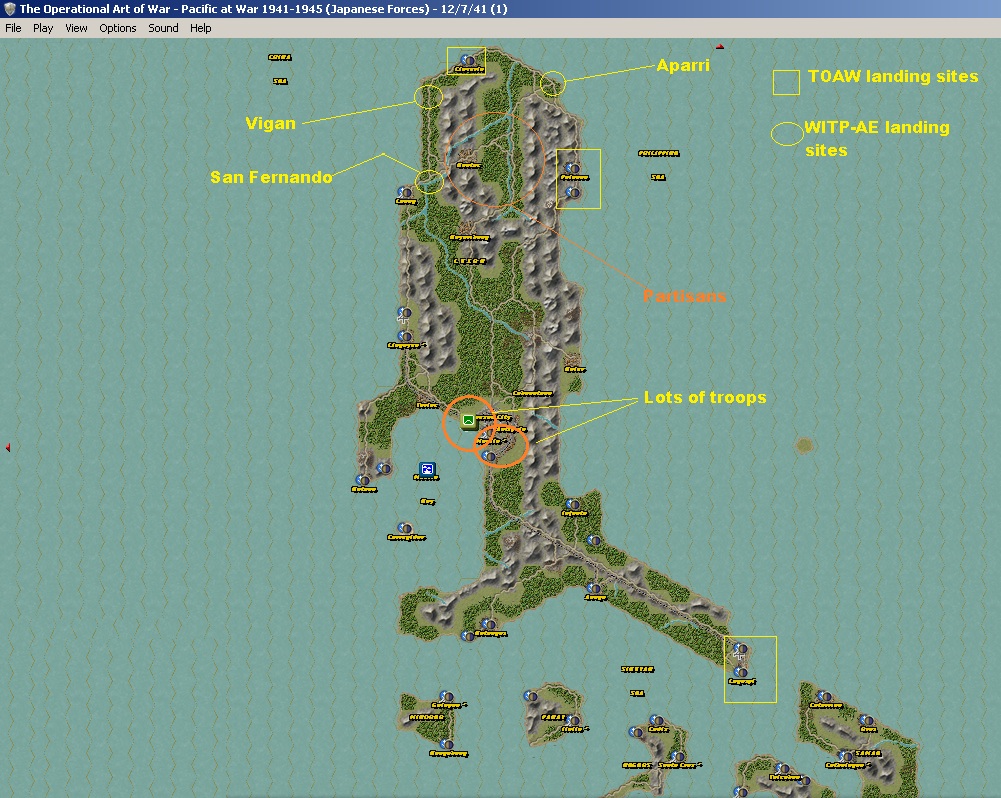Screen dimensions: 1001x798
Task: Select the blue naval unit counter in Manila Bay
Action: click(427, 469)
